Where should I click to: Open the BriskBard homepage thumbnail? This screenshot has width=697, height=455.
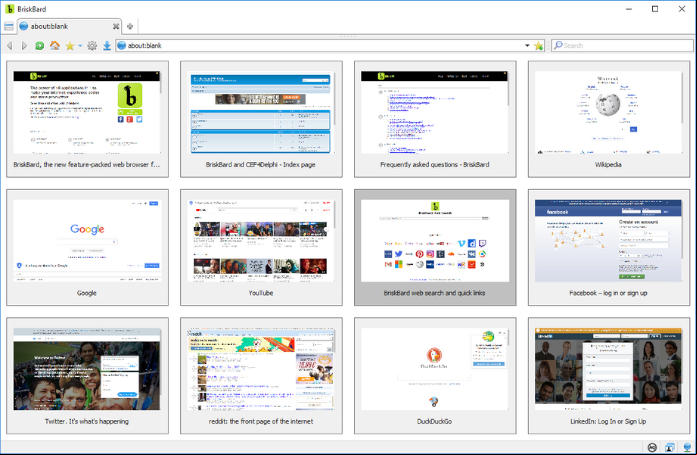tap(87, 119)
